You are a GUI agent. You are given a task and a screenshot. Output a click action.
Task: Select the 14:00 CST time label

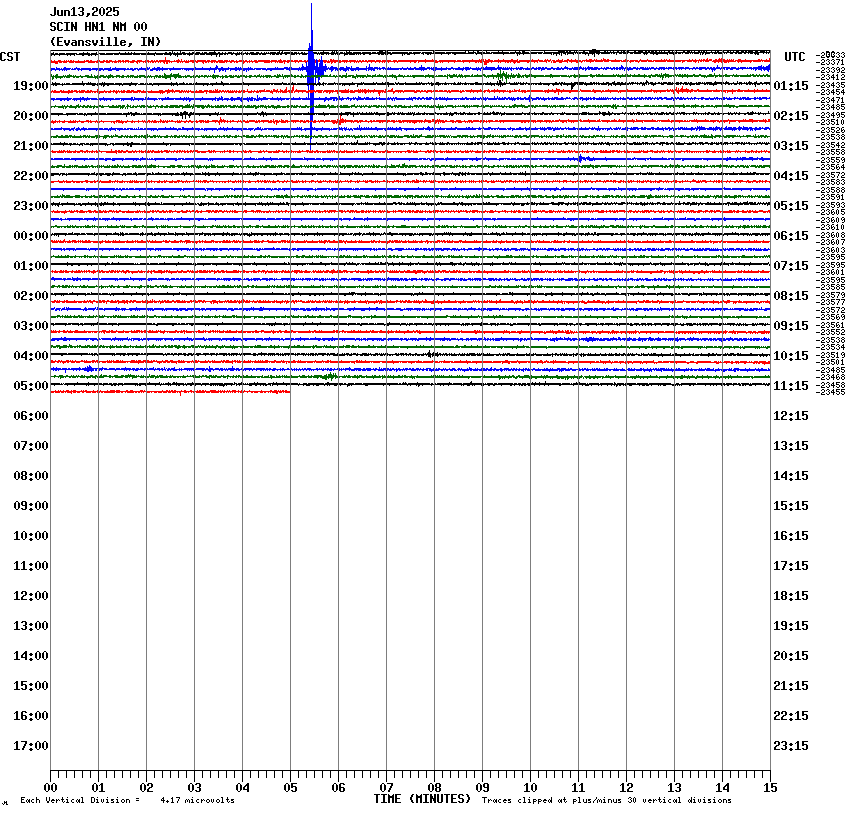click(31, 656)
